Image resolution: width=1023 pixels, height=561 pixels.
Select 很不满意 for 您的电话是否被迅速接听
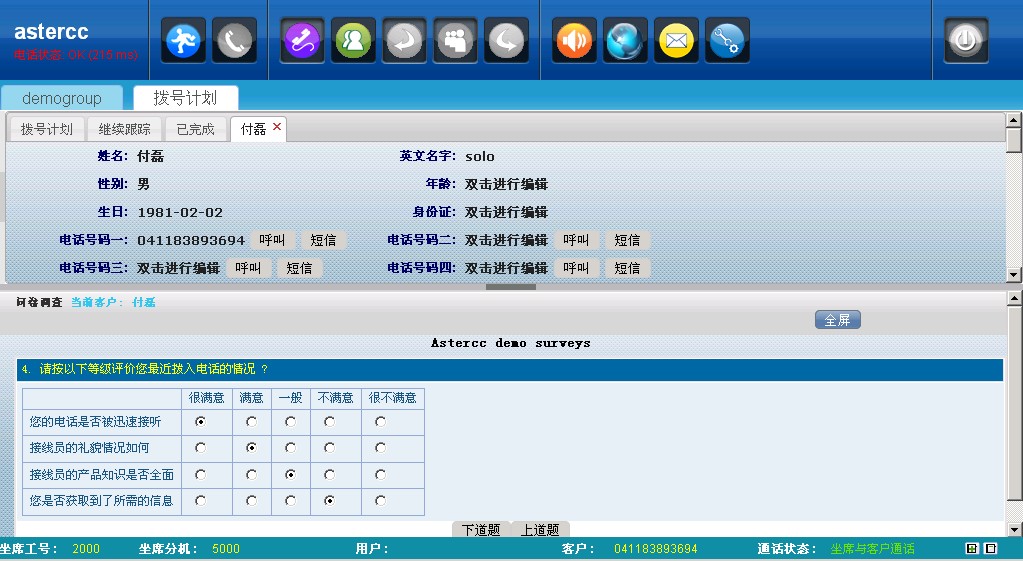click(380, 422)
